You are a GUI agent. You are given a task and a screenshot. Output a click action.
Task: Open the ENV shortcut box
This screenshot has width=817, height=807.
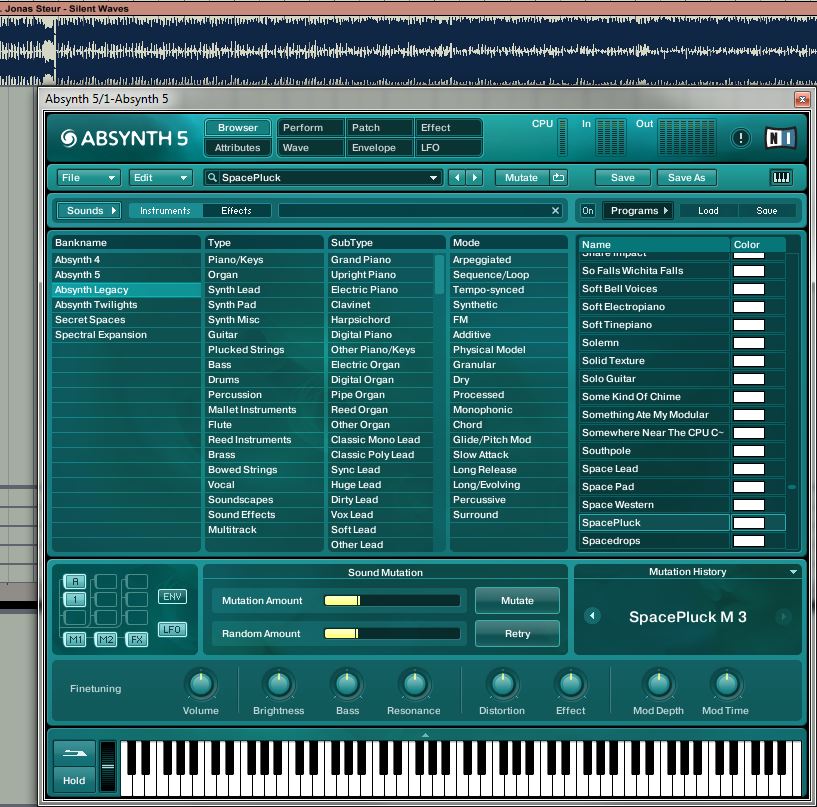[x=172, y=597]
